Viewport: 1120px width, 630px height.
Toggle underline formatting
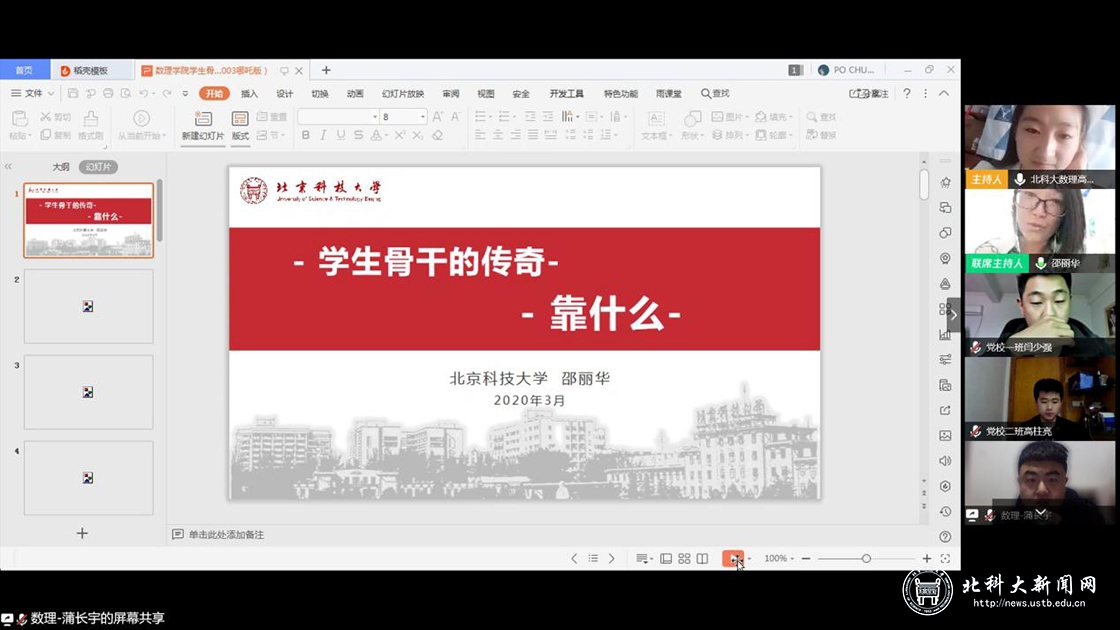pos(340,135)
